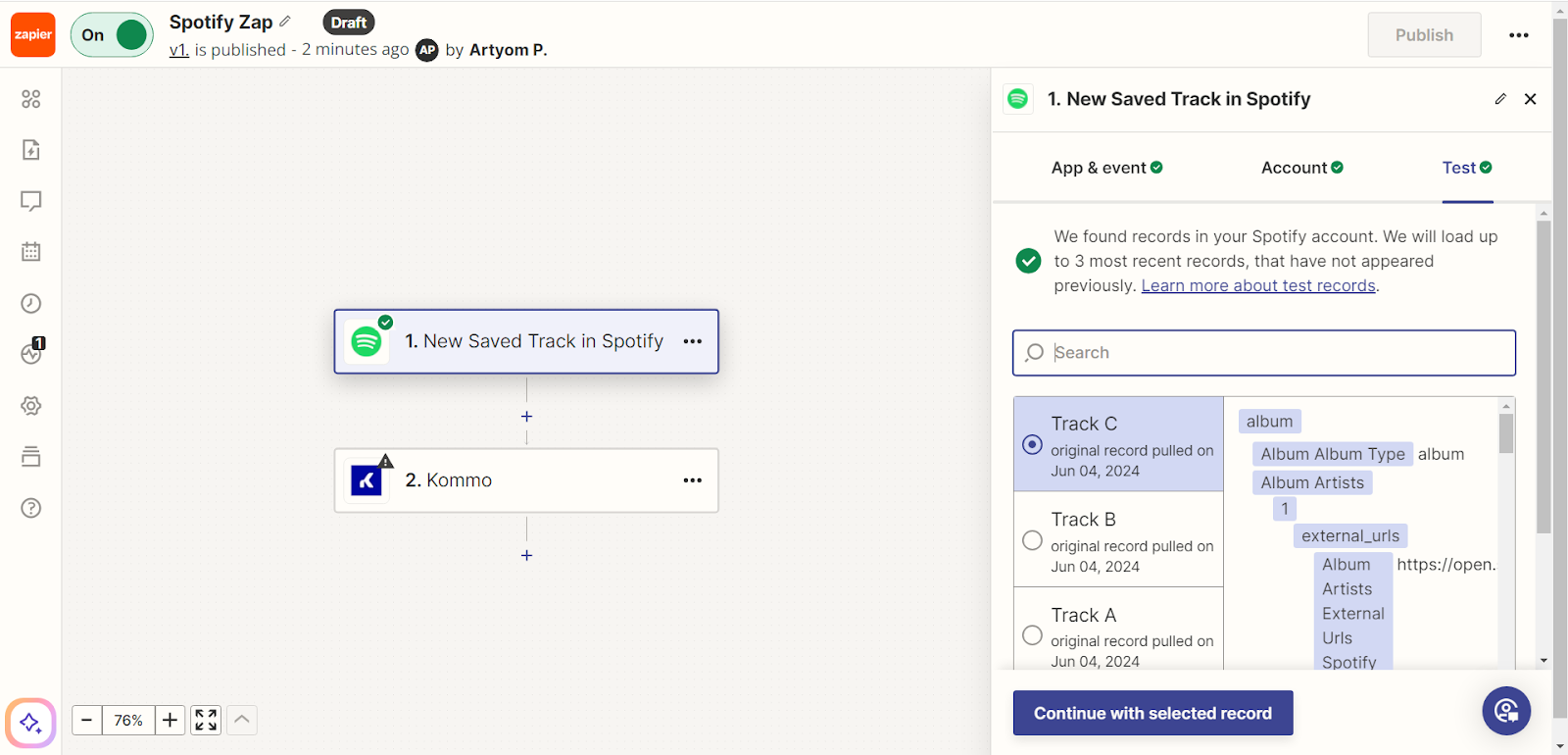Click the Album Artists tag

point(1312,482)
